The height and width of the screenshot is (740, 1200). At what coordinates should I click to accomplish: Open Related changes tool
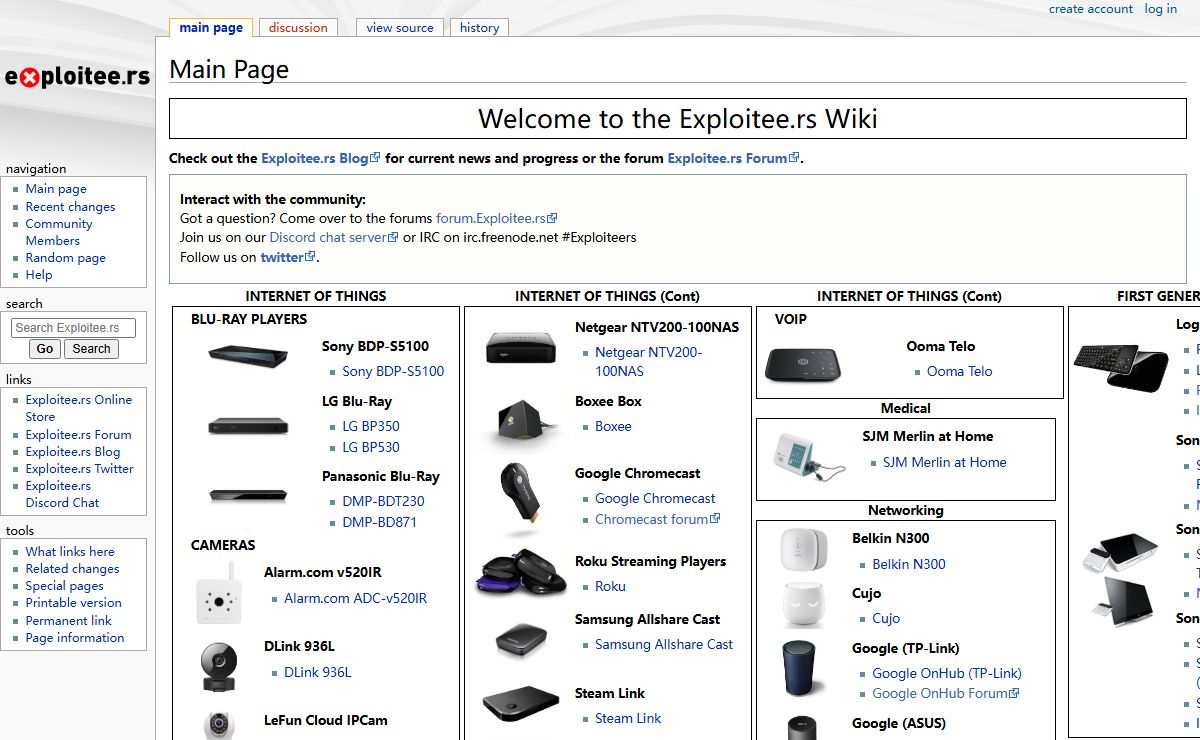tap(72, 569)
